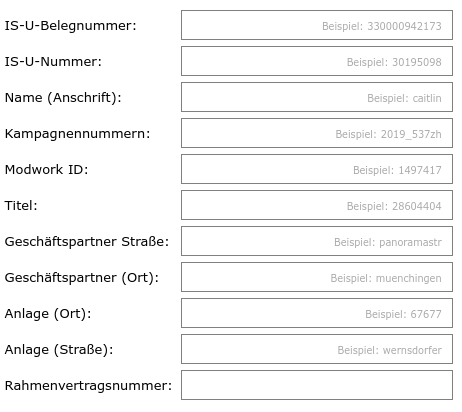Click the Titel text field

point(317,205)
